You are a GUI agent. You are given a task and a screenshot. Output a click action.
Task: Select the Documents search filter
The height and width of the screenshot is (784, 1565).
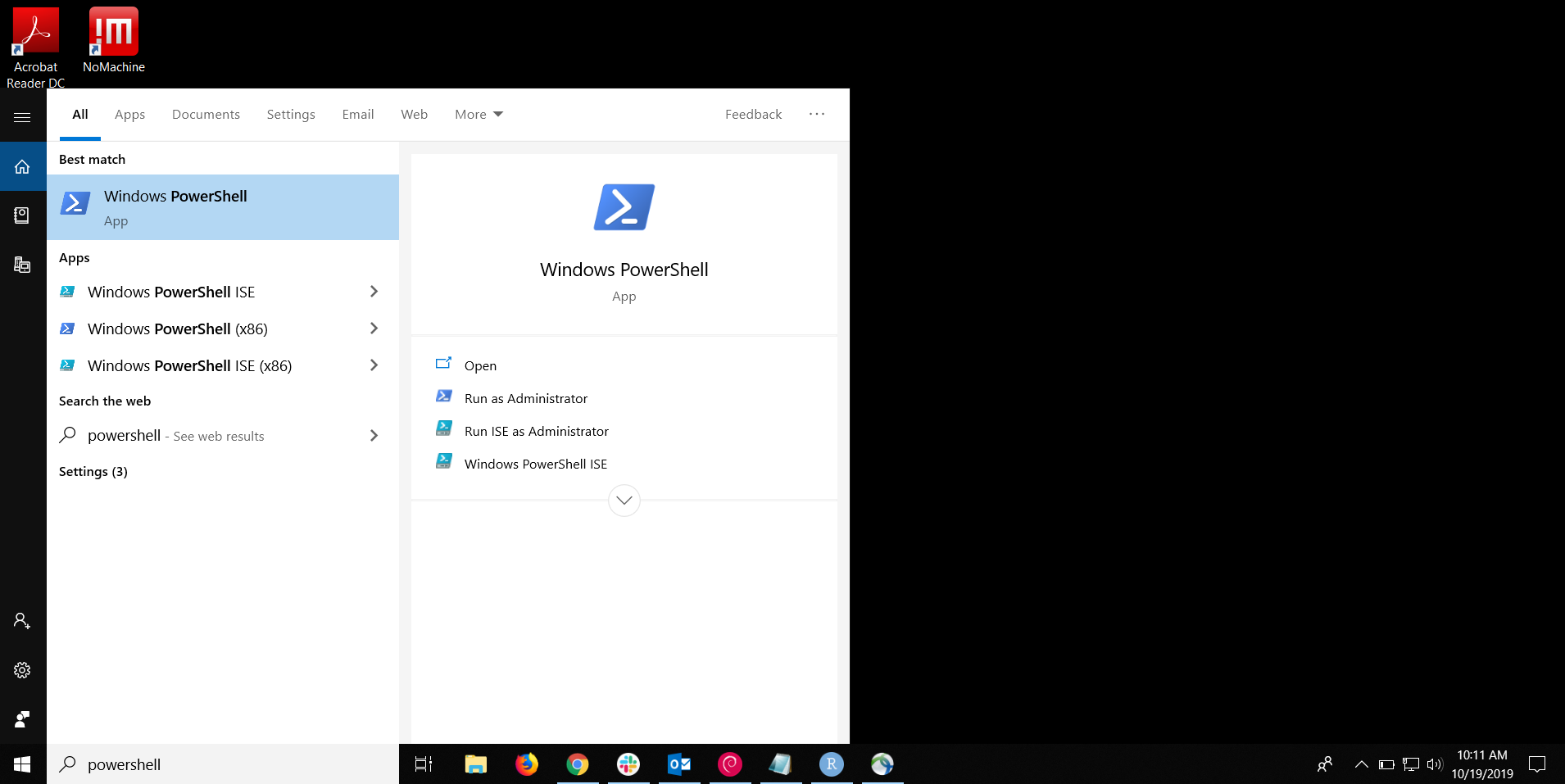206,114
